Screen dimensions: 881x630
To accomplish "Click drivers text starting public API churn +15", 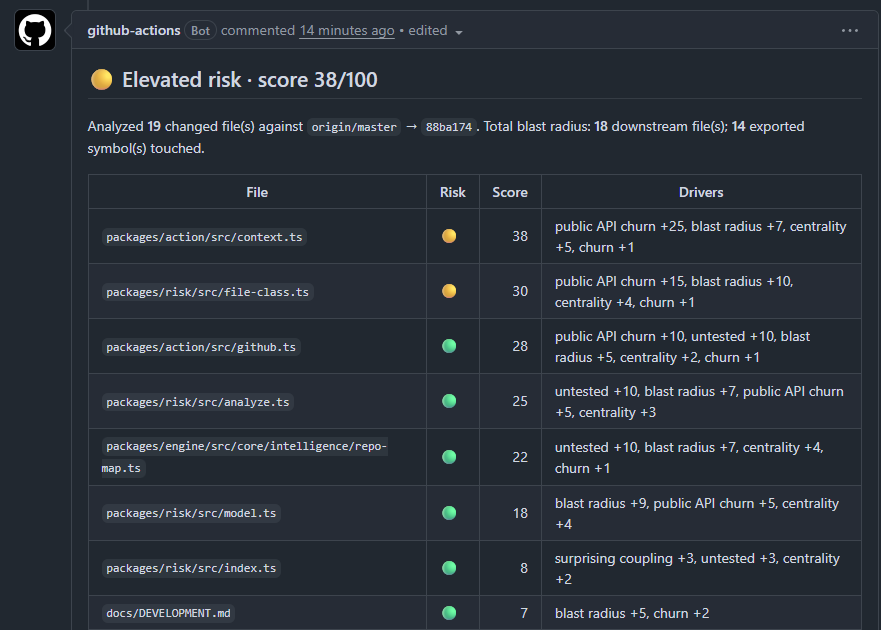I will [674, 292].
